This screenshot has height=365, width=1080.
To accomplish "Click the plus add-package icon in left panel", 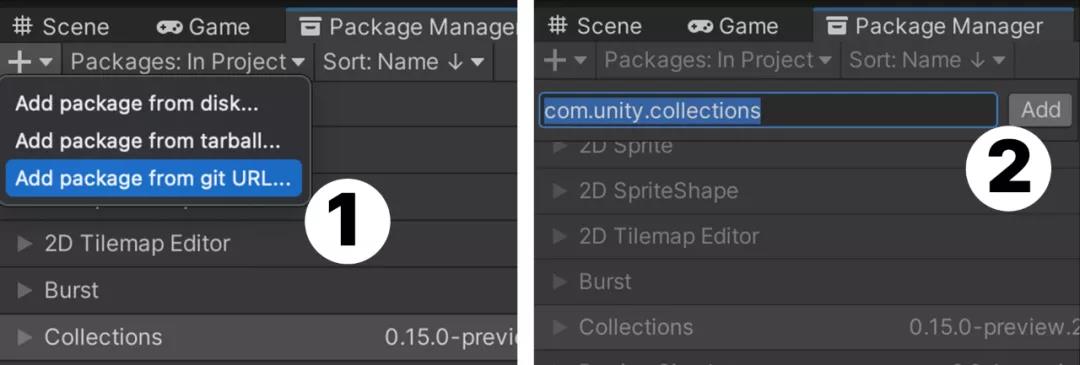I will click(20, 61).
